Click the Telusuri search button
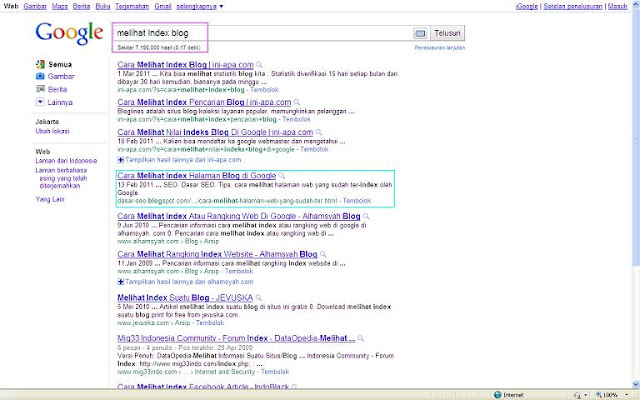 click(447, 33)
